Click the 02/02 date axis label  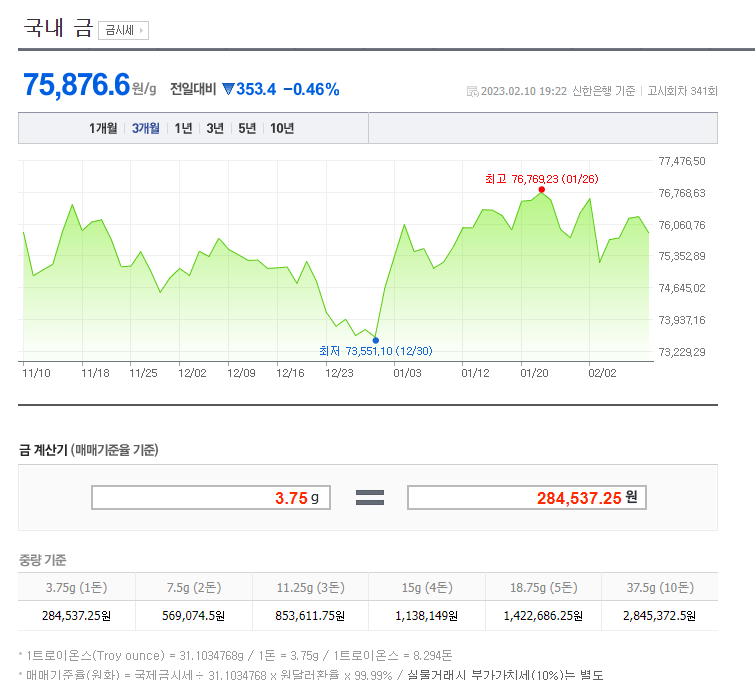click(602, 373)
